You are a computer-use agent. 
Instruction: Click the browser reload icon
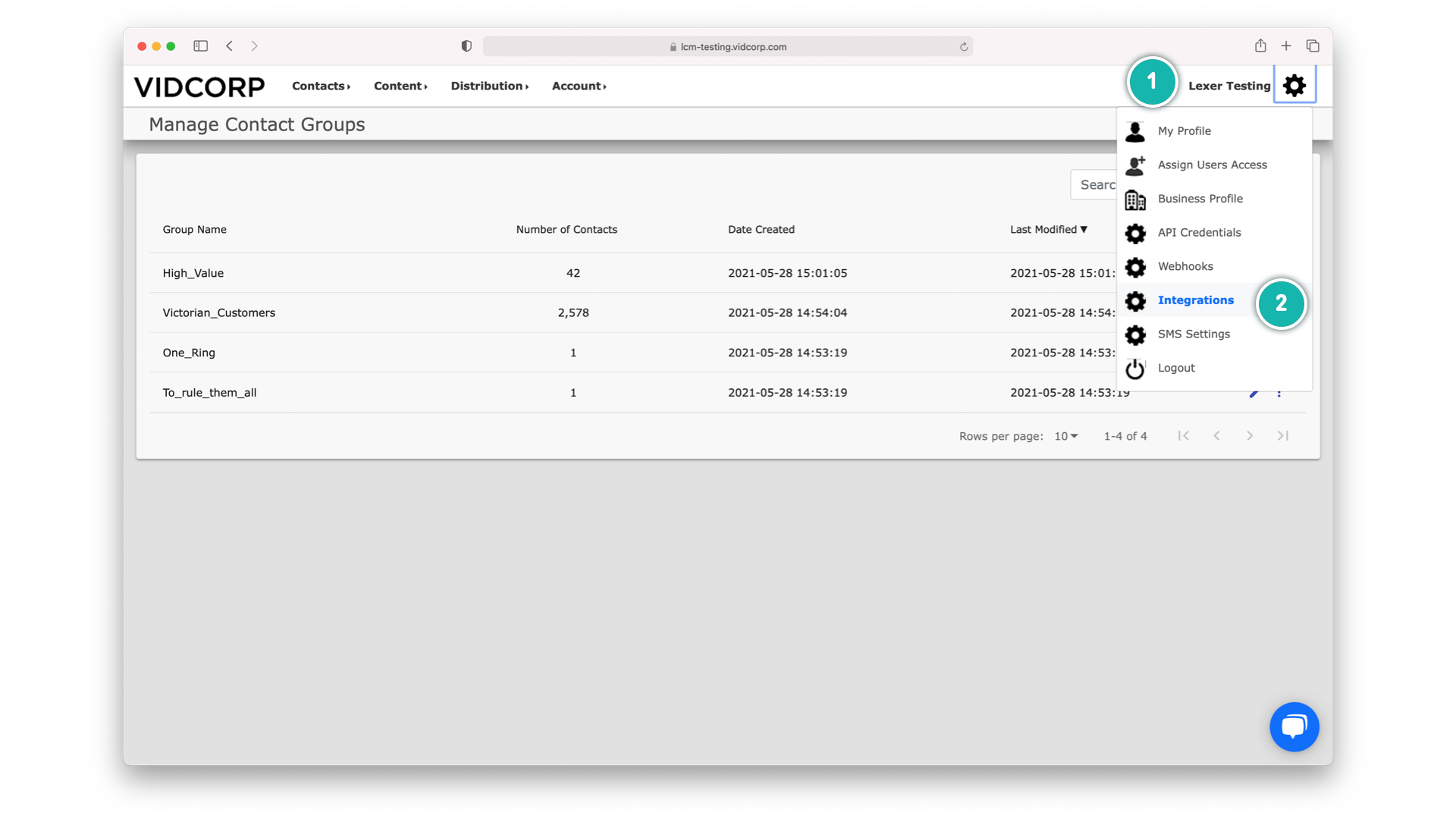click(x=964, y=47)
